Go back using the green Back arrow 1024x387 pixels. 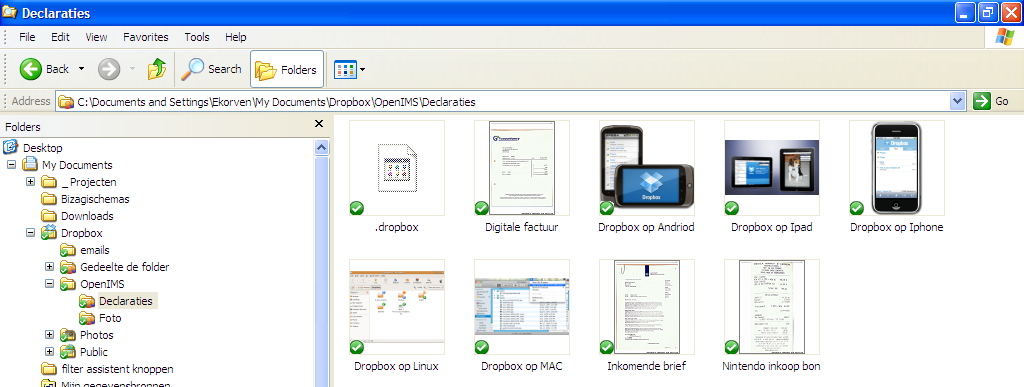(31, 69)
